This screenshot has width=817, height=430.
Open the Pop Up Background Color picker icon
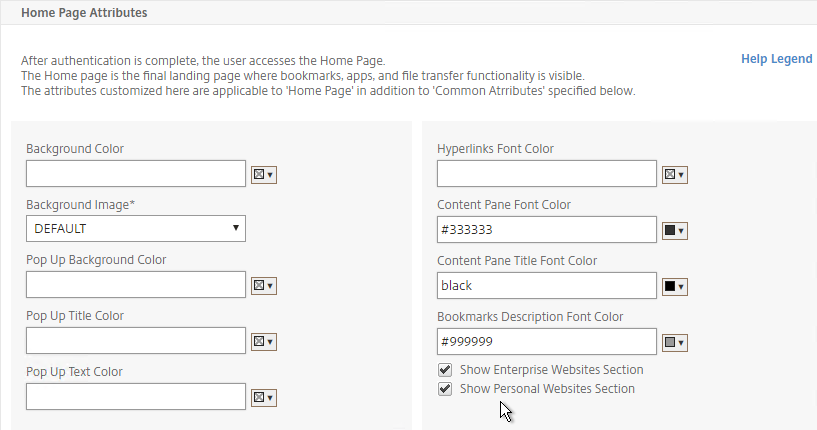click(264, 285)
